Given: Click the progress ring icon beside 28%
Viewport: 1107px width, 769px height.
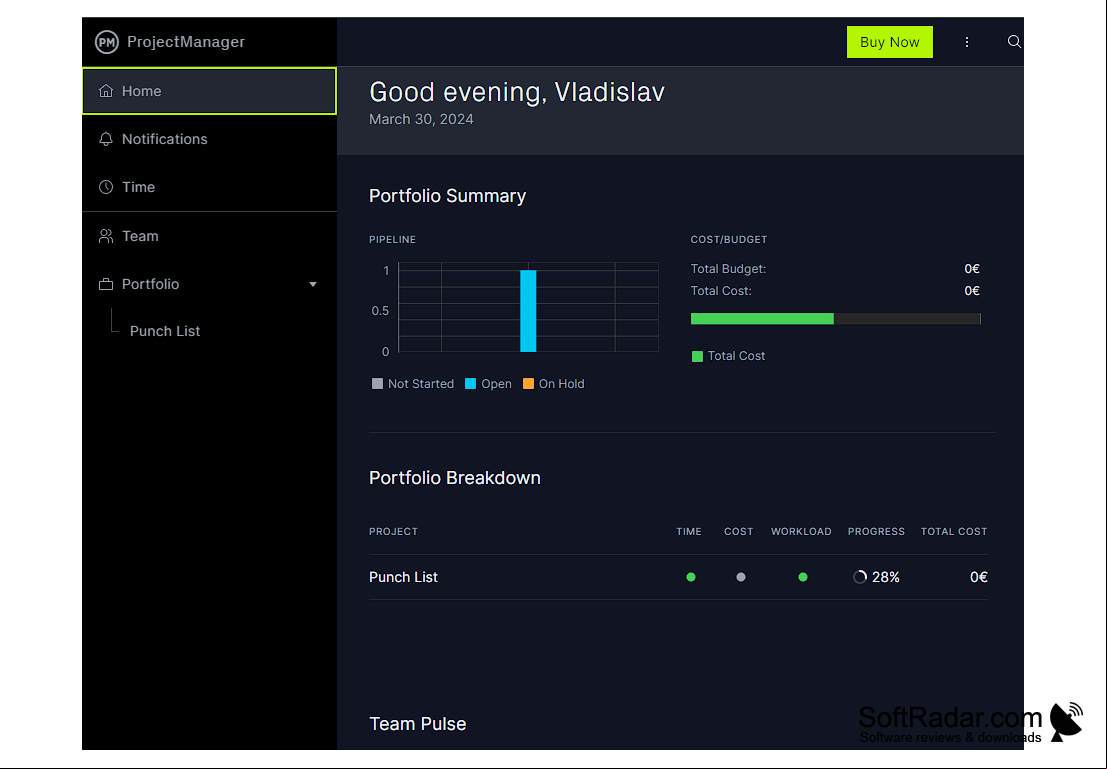Looking at the screenshot, I should 859,577.
